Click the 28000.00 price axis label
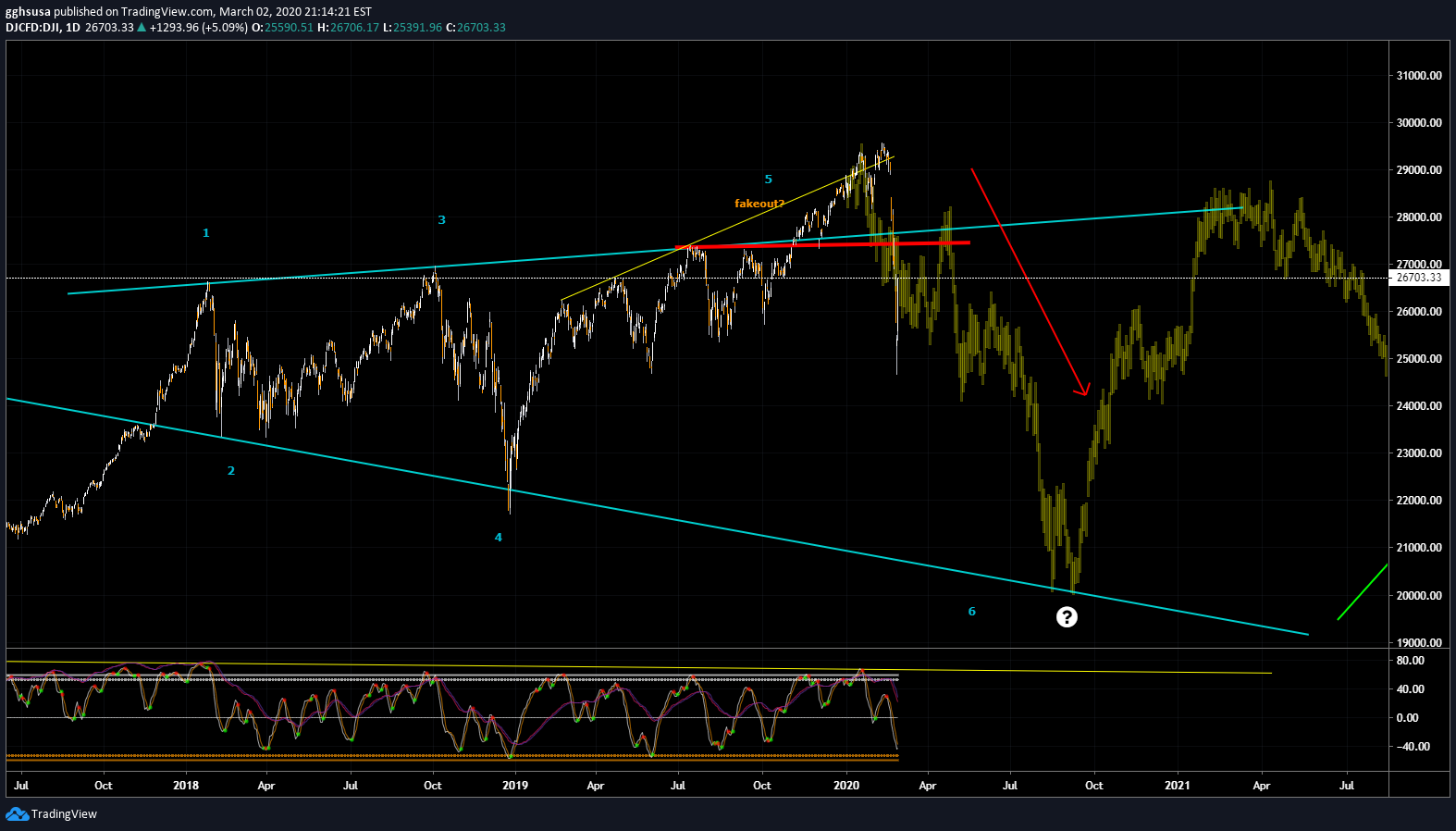Viewport: 1456px width, 831px height. point(1419,217)
